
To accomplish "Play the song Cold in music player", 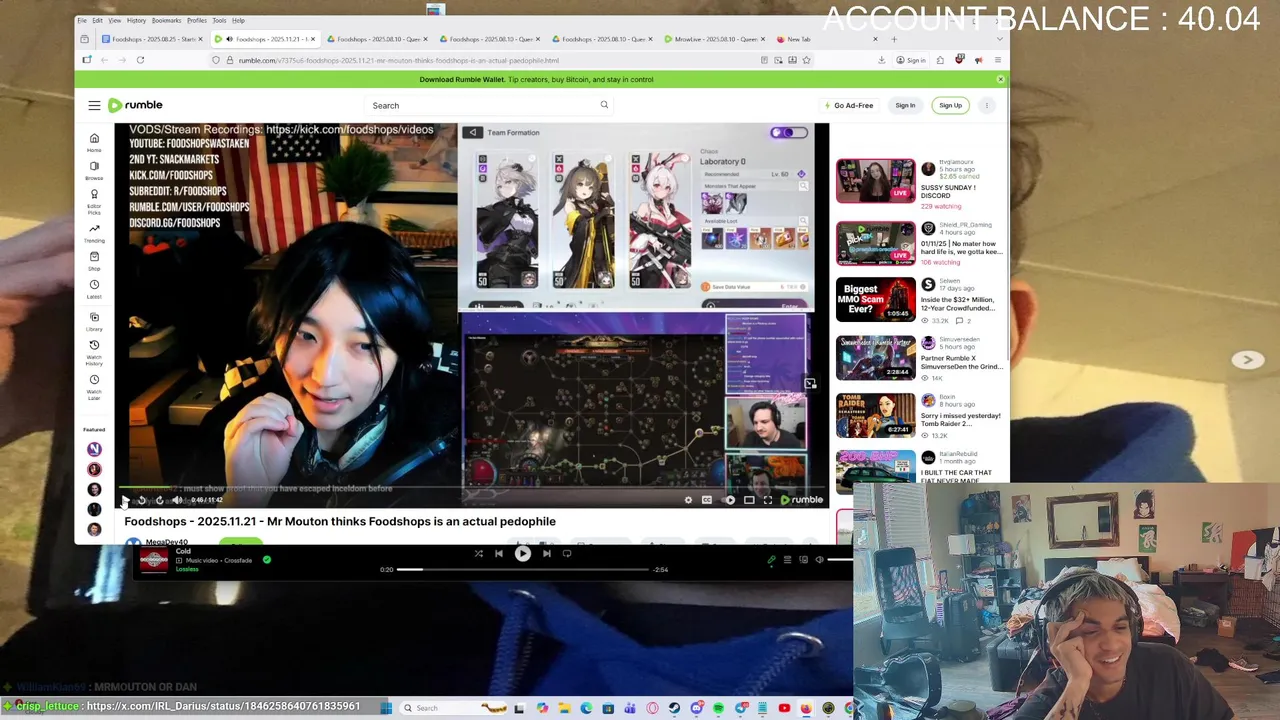I will [x=522, y=553].
